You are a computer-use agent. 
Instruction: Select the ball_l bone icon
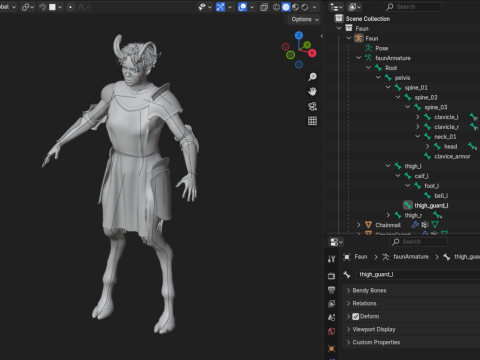(x=428, y=195)
